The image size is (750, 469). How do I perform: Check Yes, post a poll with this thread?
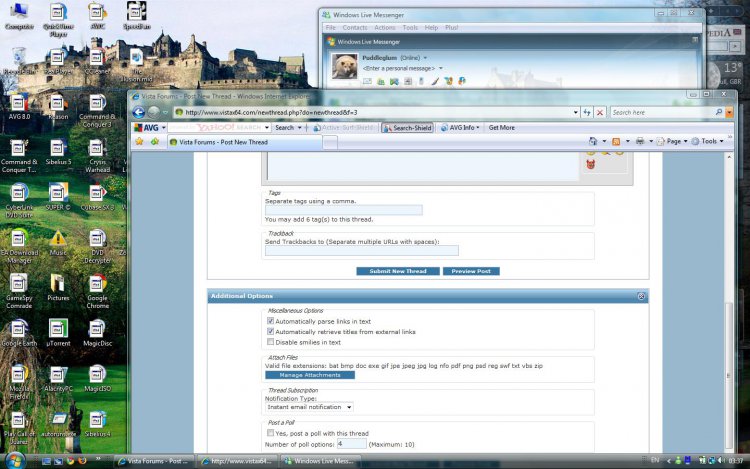pyautogui.click(x=270, y=433)
